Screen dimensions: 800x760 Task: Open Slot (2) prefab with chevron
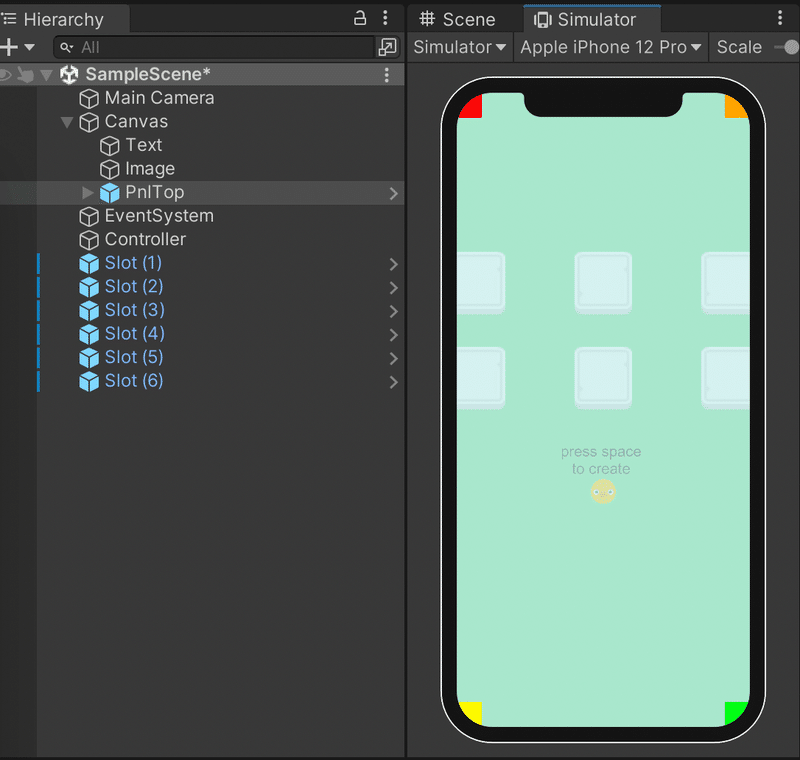393,288
